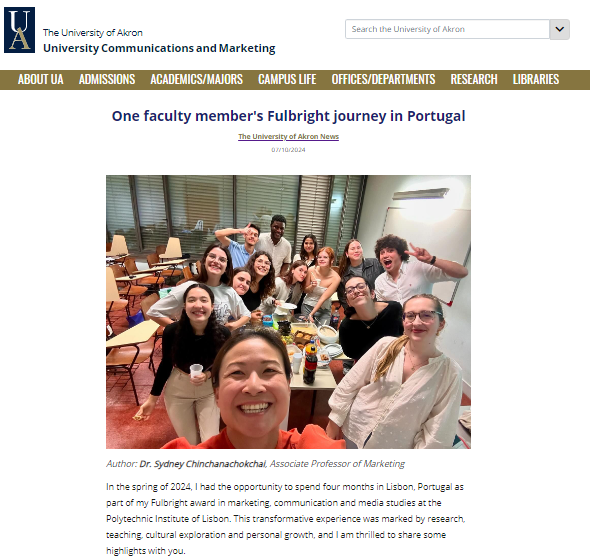Open the RESEARCH menu item
Viewport: 590px width, 559px height.
pos(474,79)
